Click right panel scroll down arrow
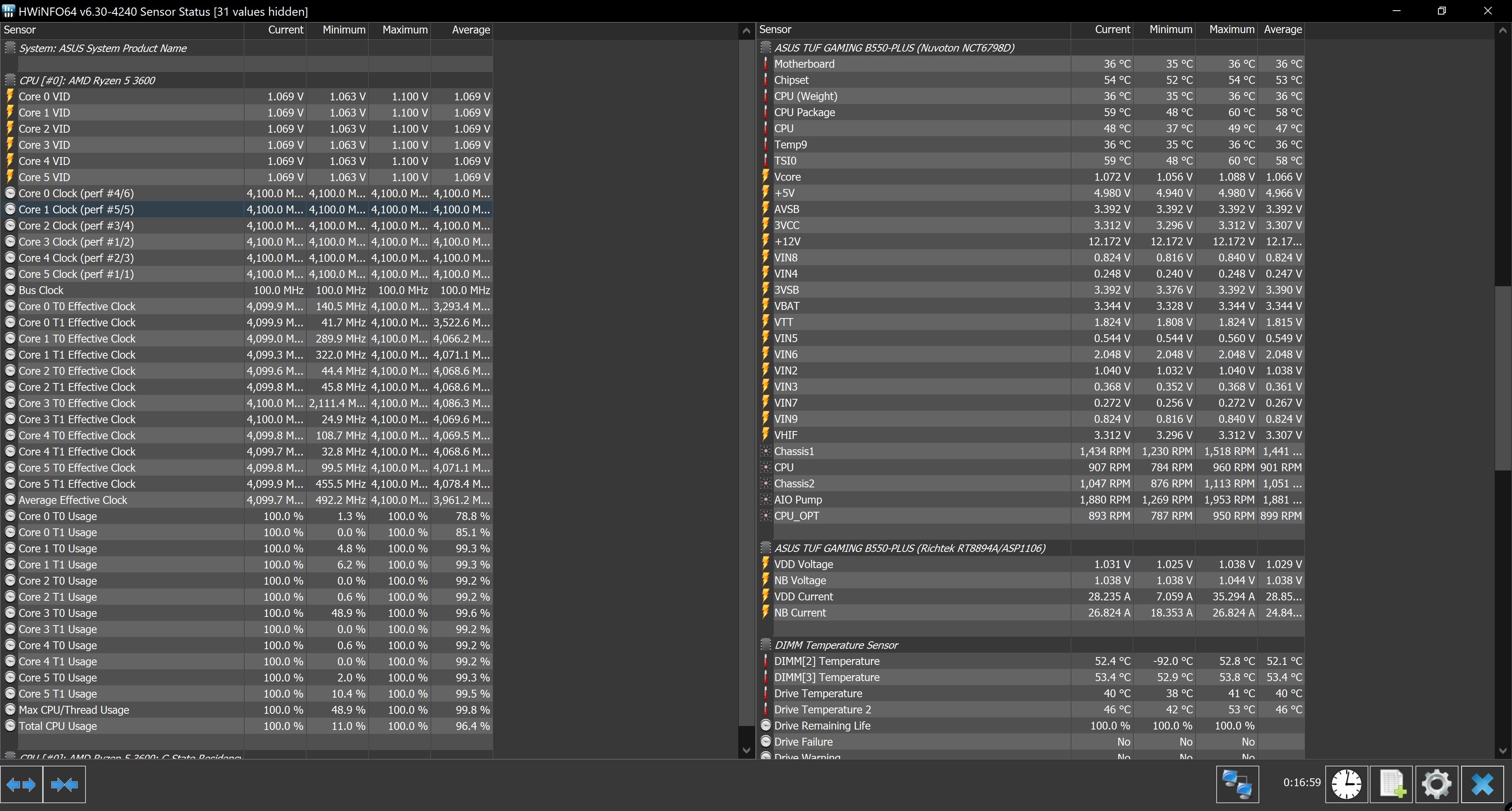 point(1503,750)
